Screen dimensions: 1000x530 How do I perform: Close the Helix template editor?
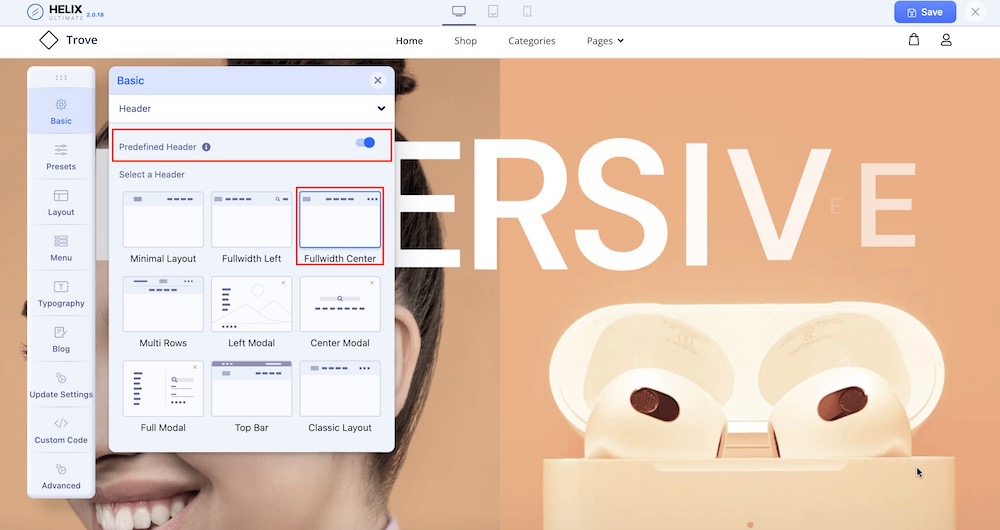click(975, 11)
